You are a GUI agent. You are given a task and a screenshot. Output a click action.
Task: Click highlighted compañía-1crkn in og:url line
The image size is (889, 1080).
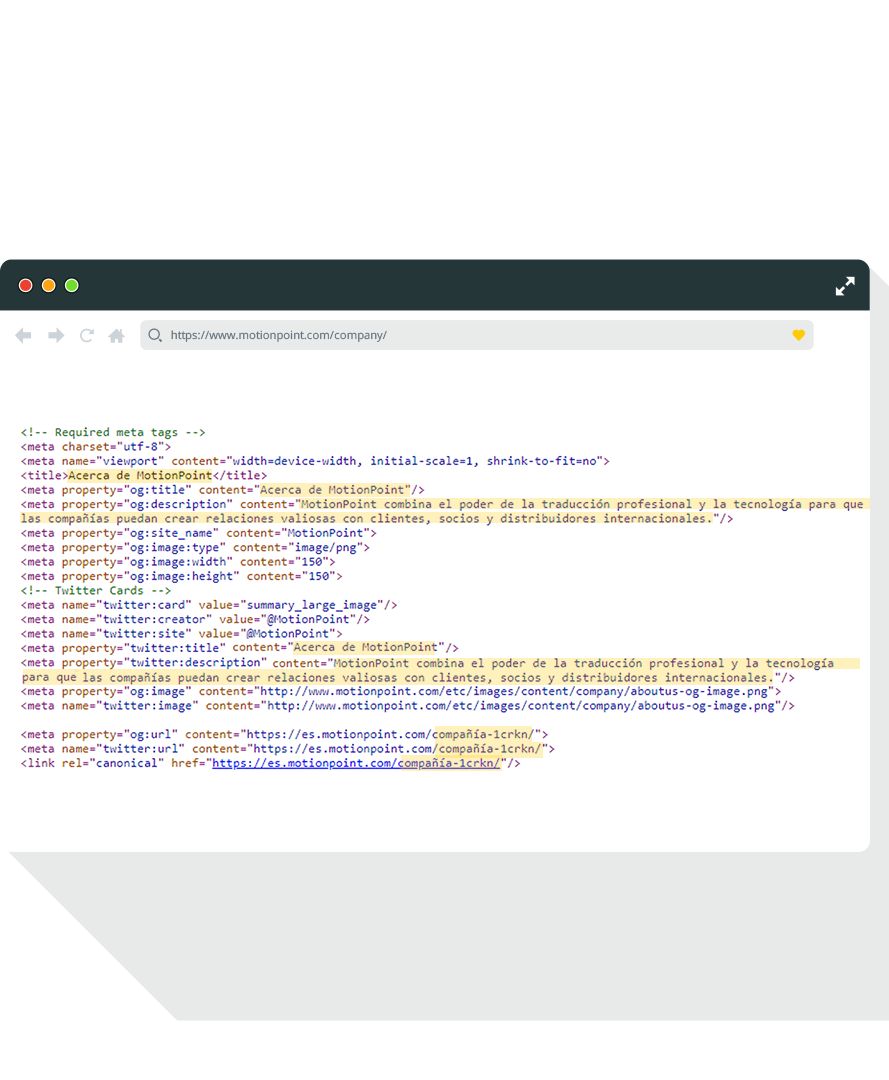482,734
